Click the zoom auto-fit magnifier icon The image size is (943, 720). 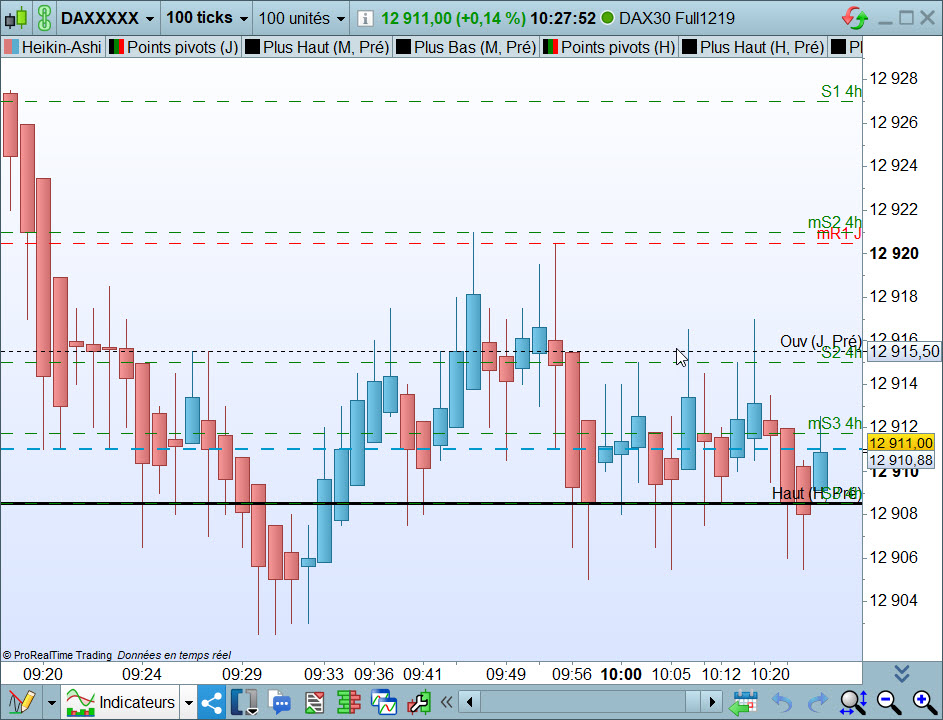(853, 702)
